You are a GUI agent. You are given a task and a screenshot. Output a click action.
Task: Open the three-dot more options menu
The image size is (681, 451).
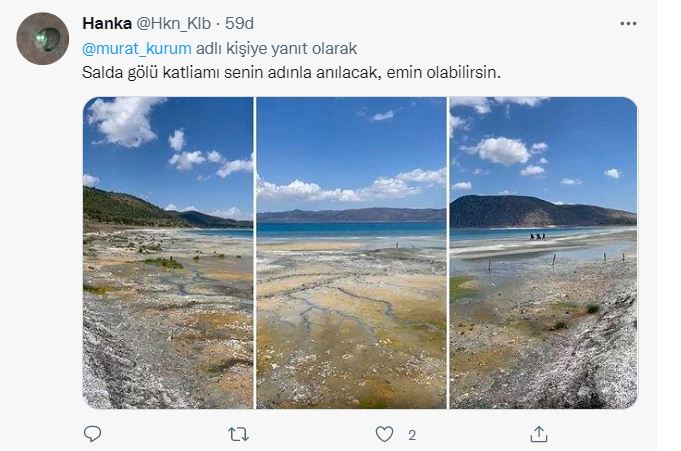628,23
